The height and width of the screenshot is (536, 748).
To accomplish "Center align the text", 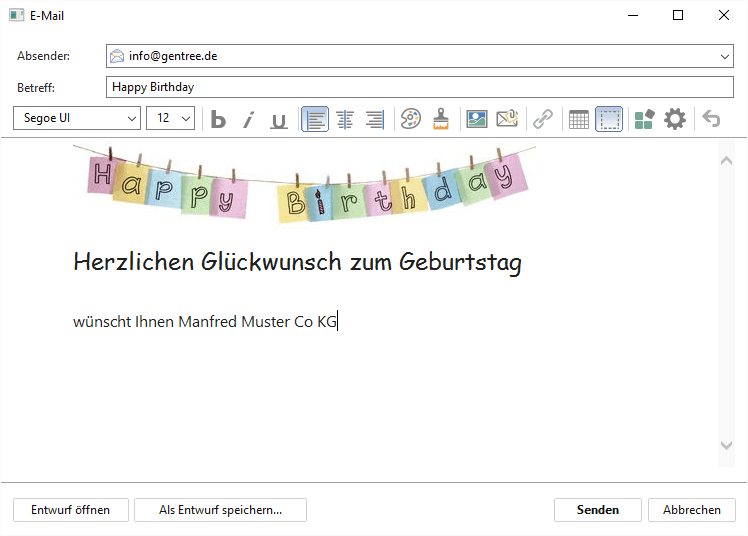I will tap(345, 120).
